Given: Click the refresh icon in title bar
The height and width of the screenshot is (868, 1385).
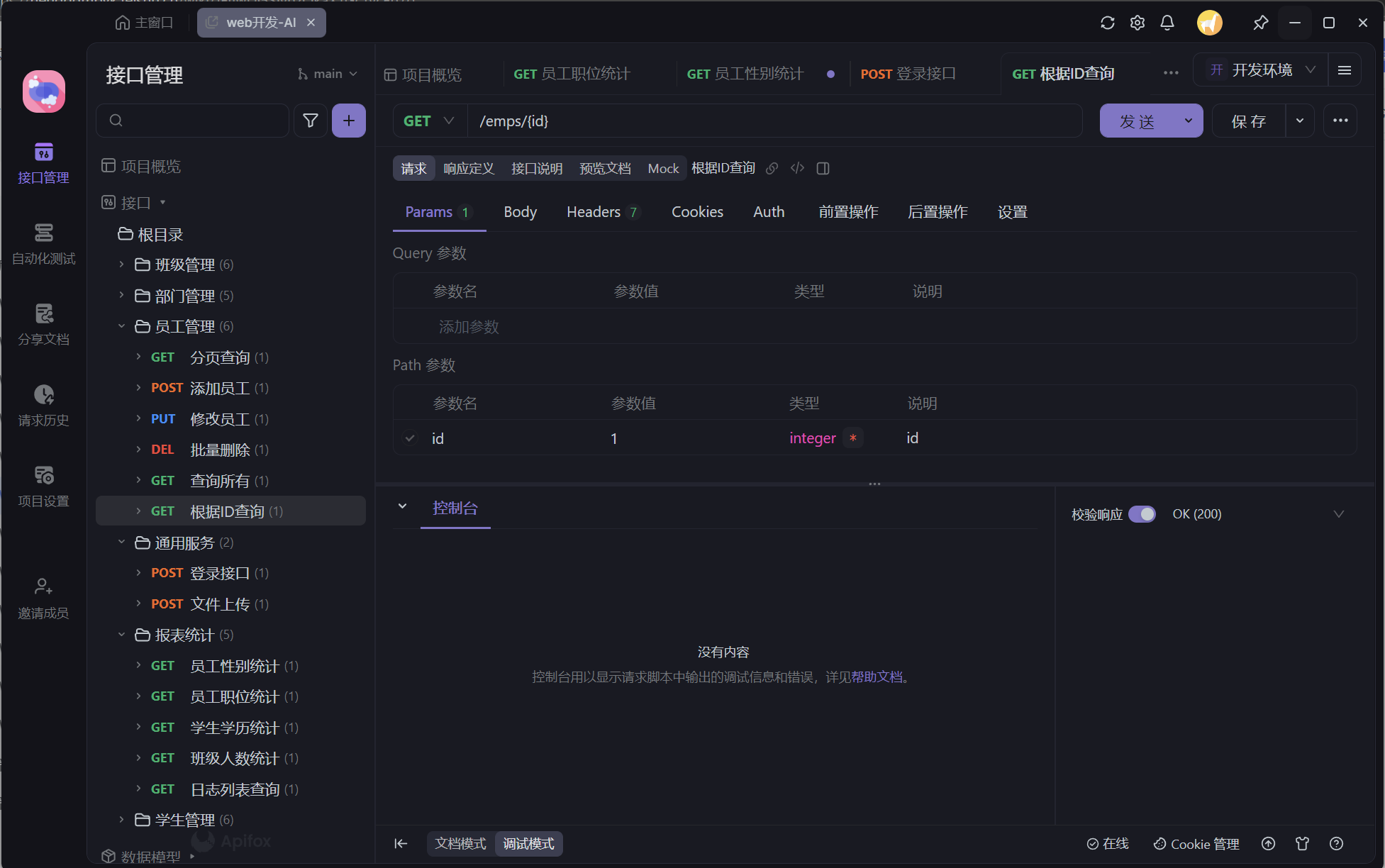Looking at the screenshot, I should (x=1107, y=23).
